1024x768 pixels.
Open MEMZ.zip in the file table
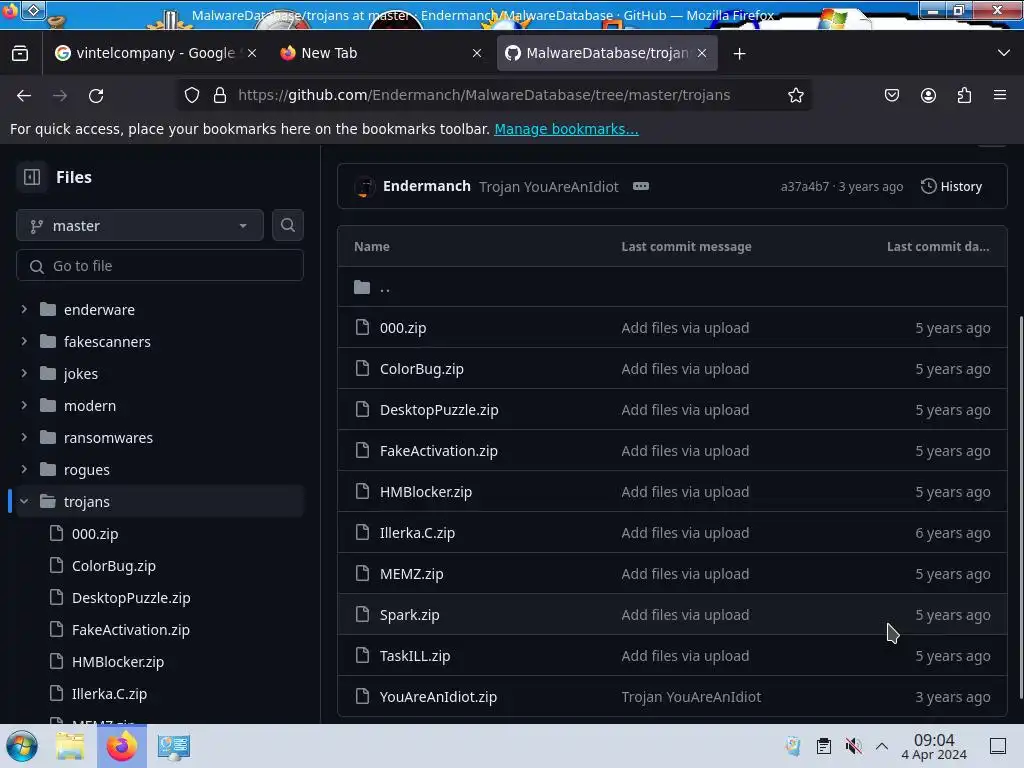click(411, 574)
